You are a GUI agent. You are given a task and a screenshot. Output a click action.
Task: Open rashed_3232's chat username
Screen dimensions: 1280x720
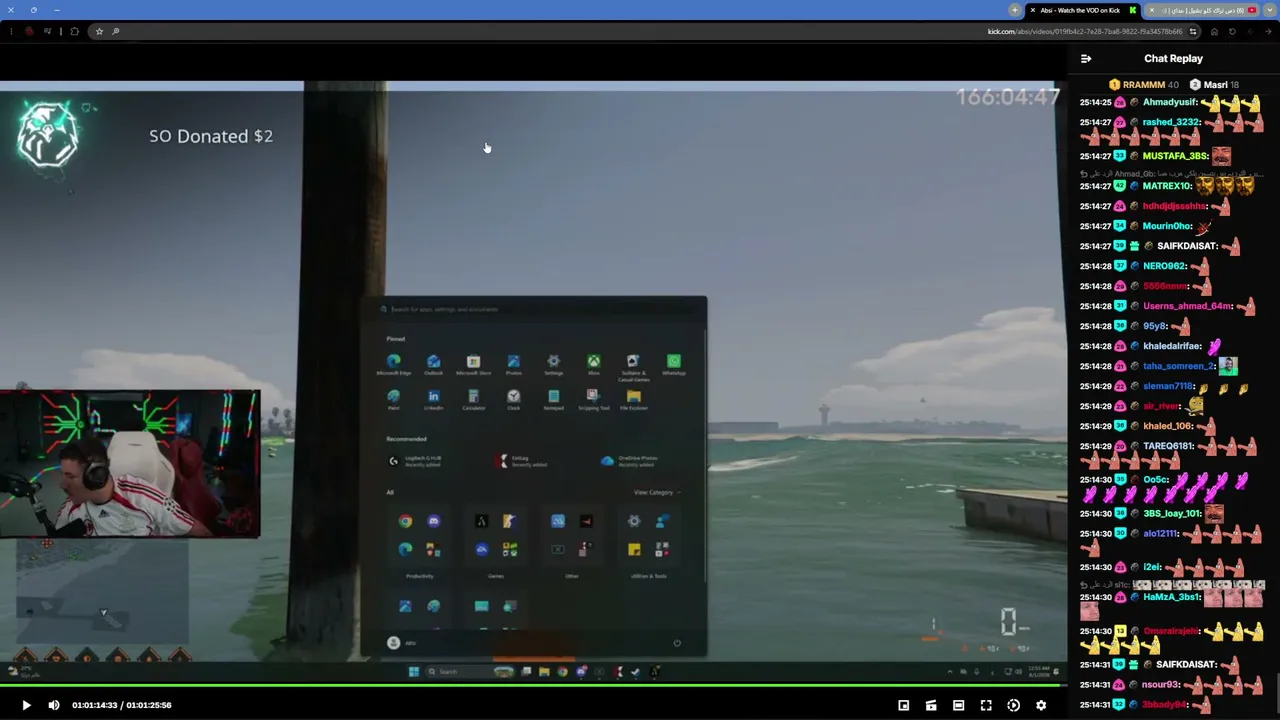click(x=1171, y=122)
